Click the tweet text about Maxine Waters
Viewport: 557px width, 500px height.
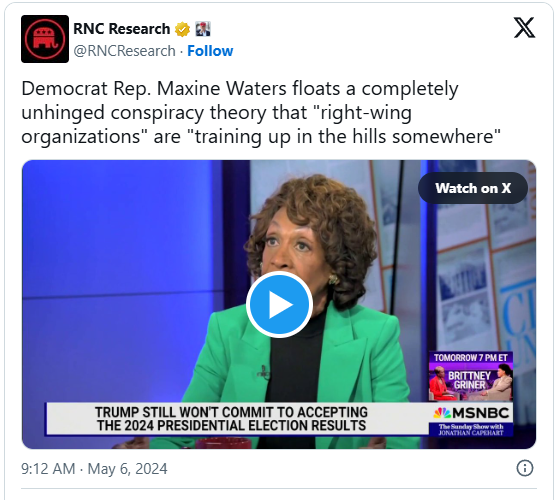click(x=261, y=112)
